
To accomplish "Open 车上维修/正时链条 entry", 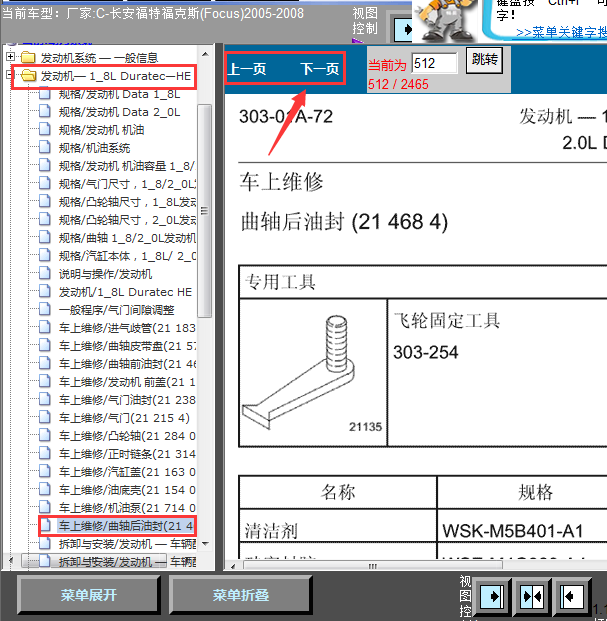I will point(127,454).
